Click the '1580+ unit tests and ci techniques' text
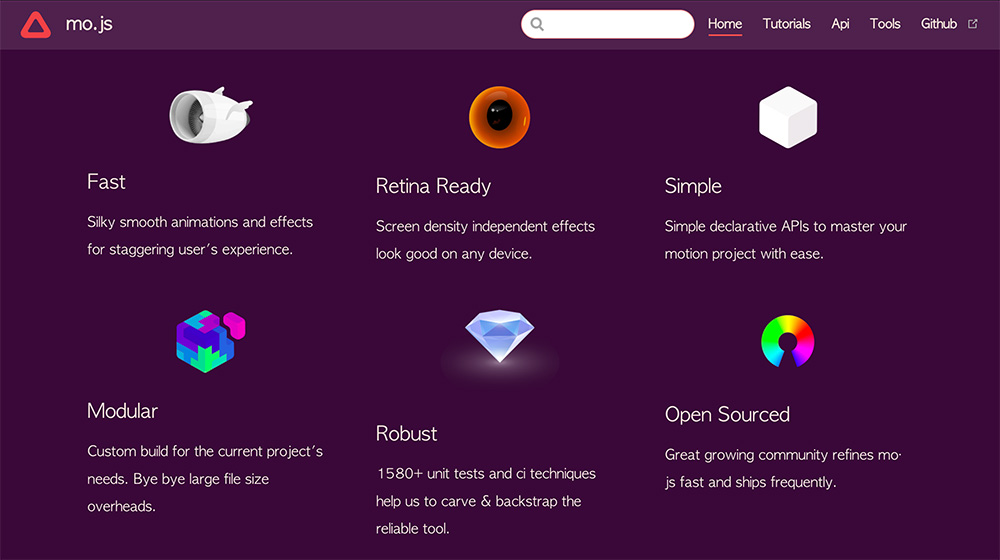This screenshot has height=560, width=1000. click(485, 474)
